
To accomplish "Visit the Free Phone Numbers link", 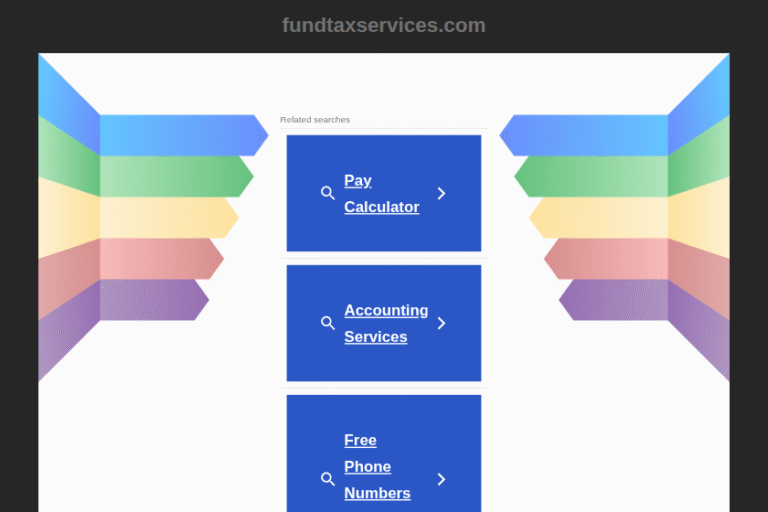I will [x=377, y=467].
